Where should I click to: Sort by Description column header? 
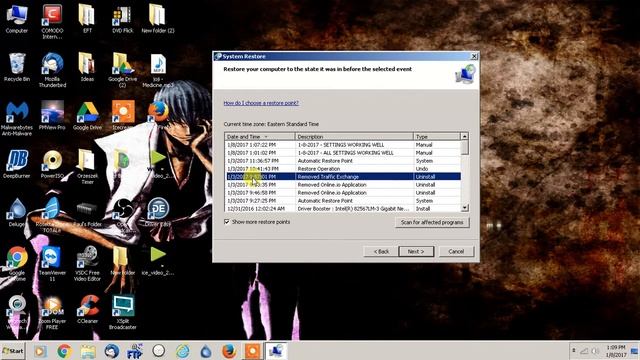click(354, 136)
